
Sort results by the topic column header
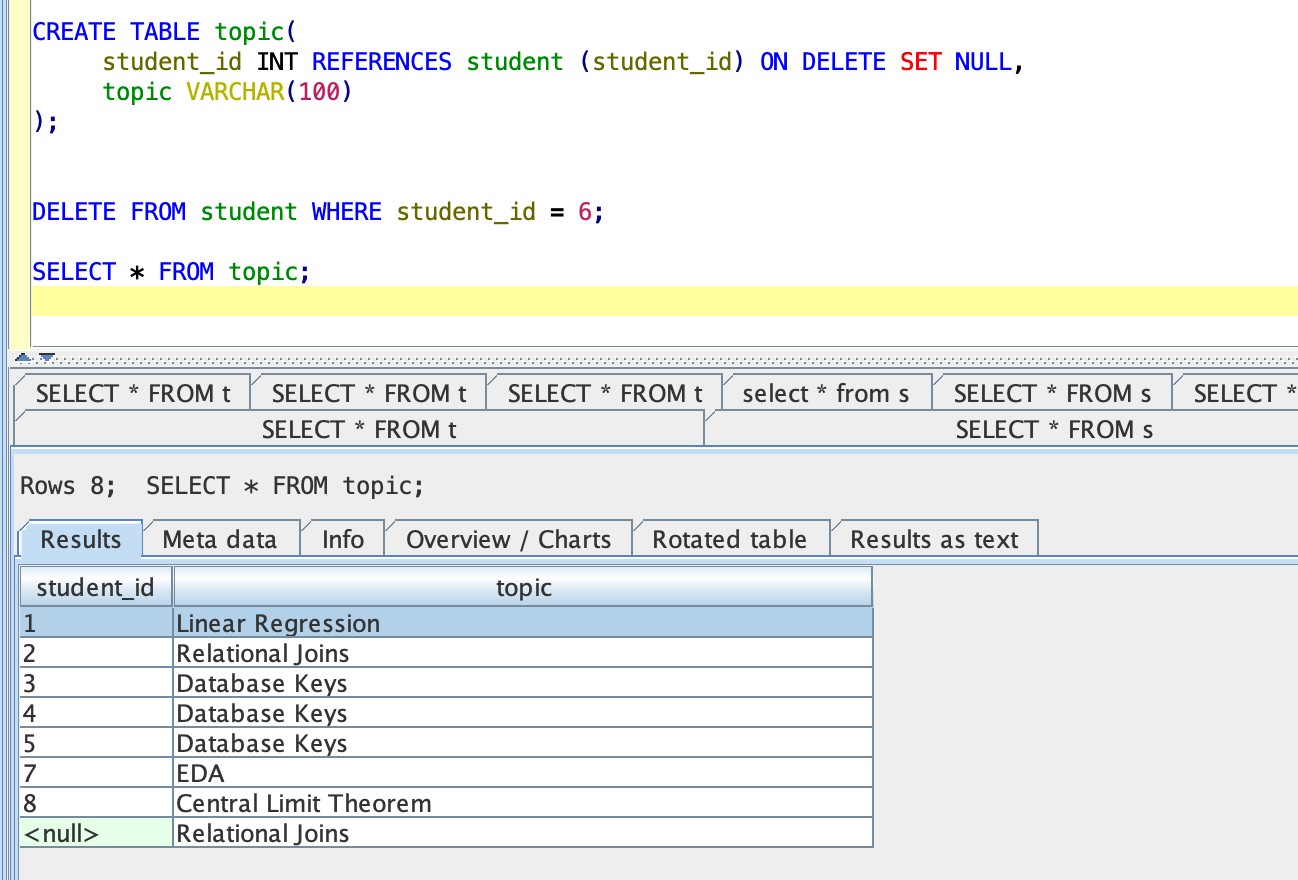click(x=524, y=587)
